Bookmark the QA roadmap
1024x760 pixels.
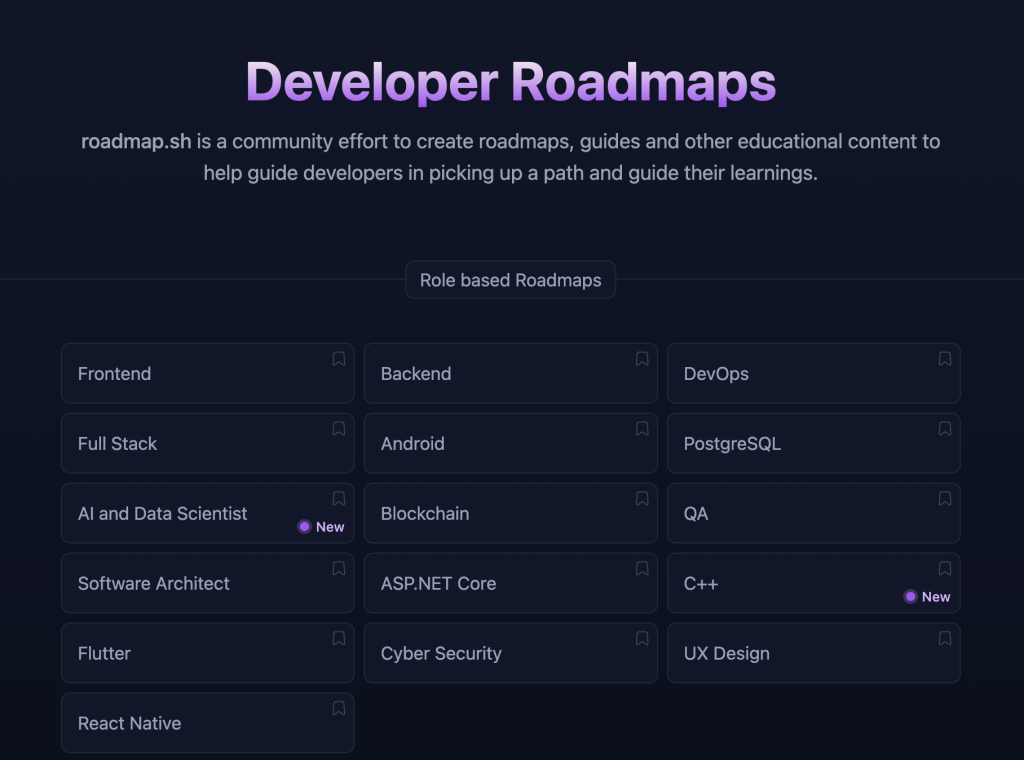(x=944, y=498)
